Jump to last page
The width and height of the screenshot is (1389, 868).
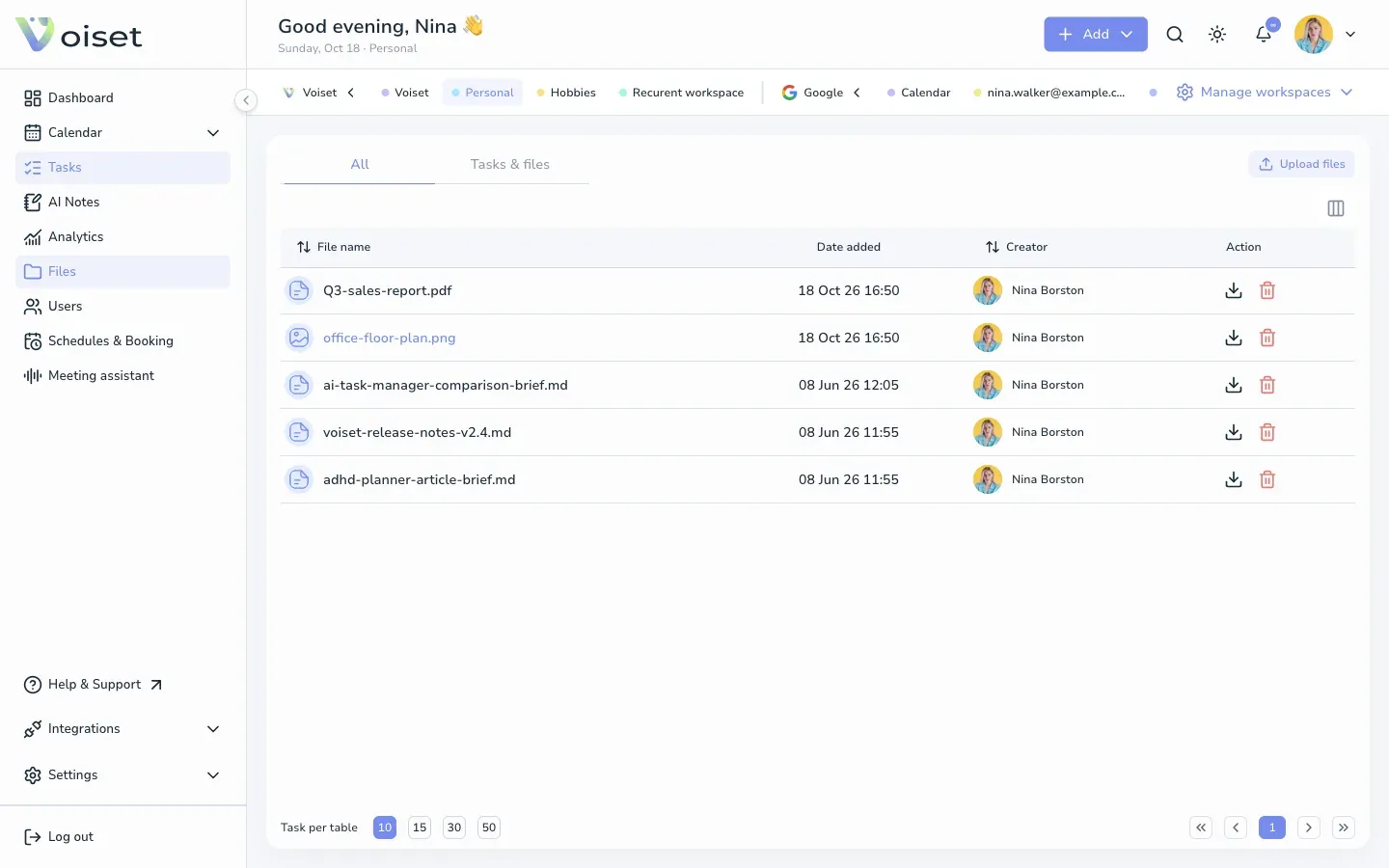1344,827
